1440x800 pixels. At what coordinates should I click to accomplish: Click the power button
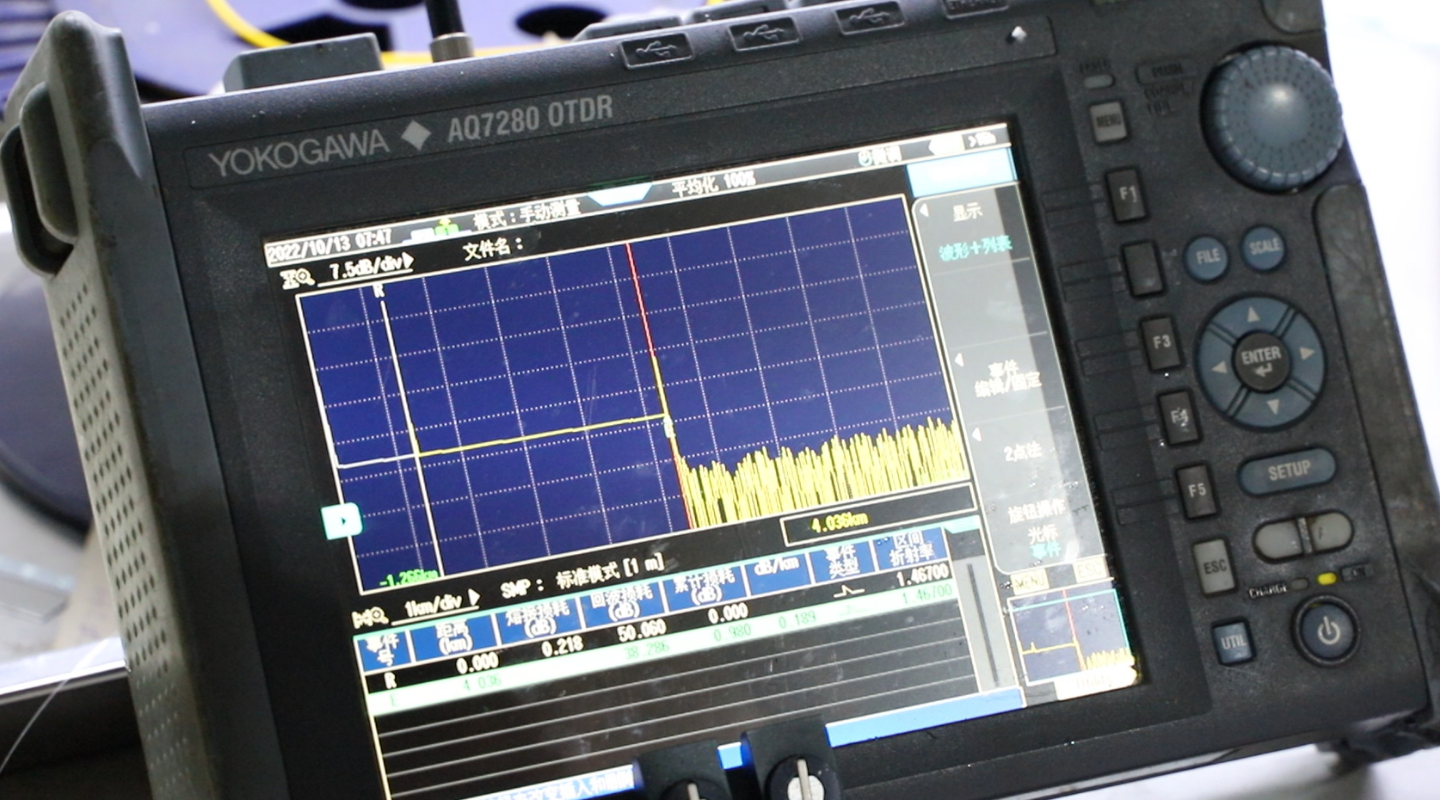click(x=1327, y=630)
